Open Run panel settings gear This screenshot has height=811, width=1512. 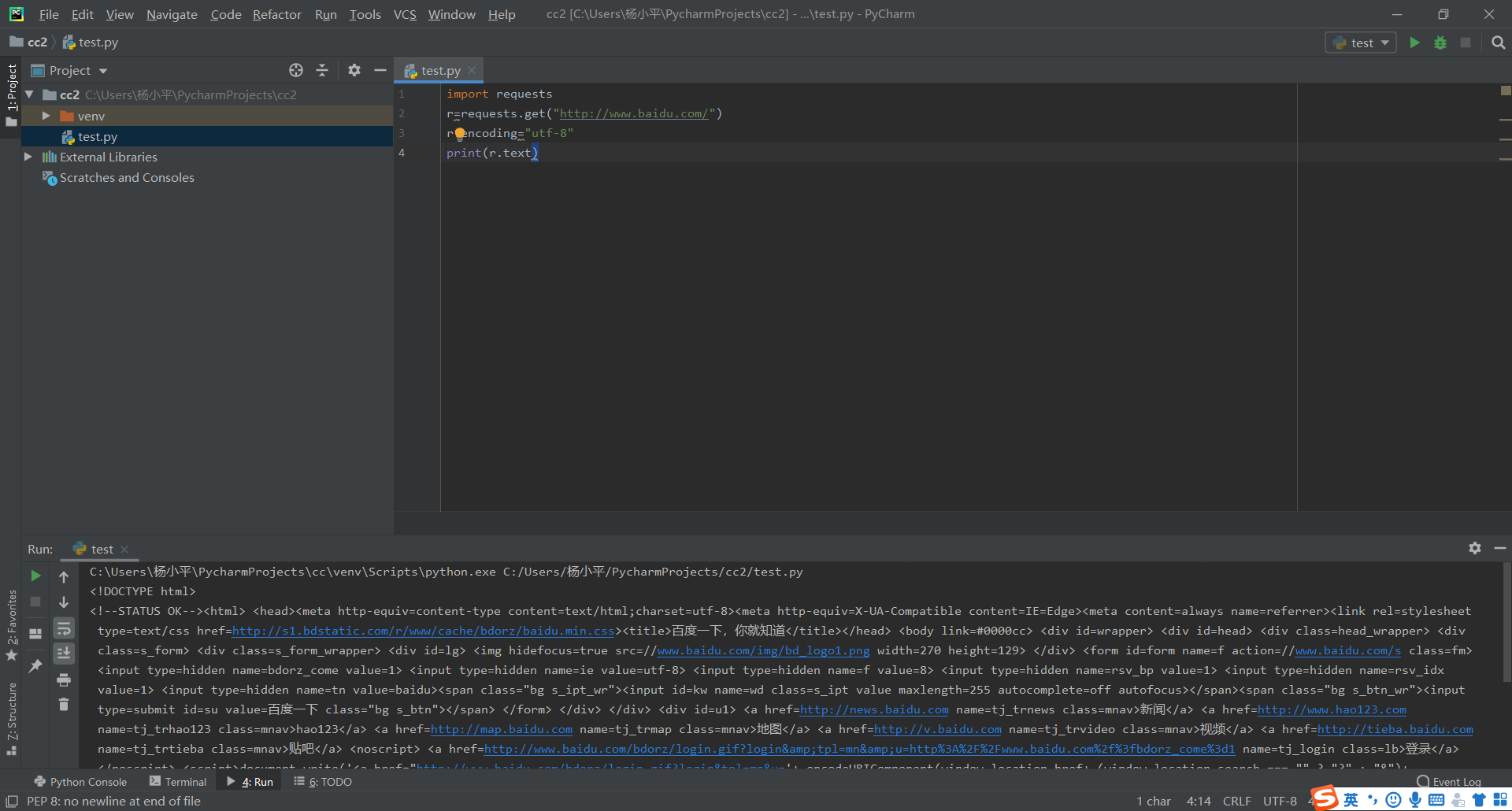coord(1475,548)
